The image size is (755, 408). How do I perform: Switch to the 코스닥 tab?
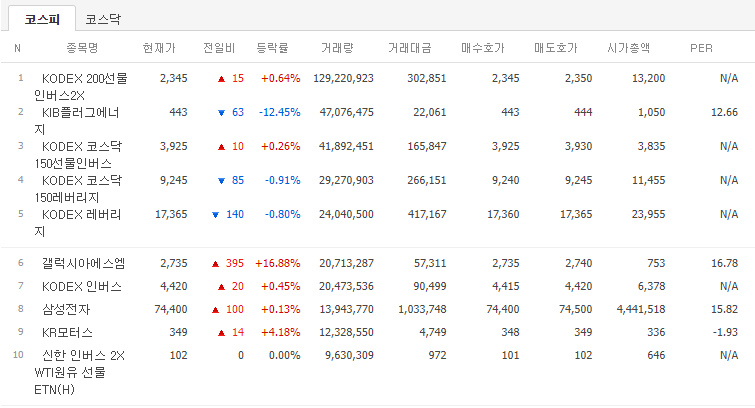click(x=103, y=19)
